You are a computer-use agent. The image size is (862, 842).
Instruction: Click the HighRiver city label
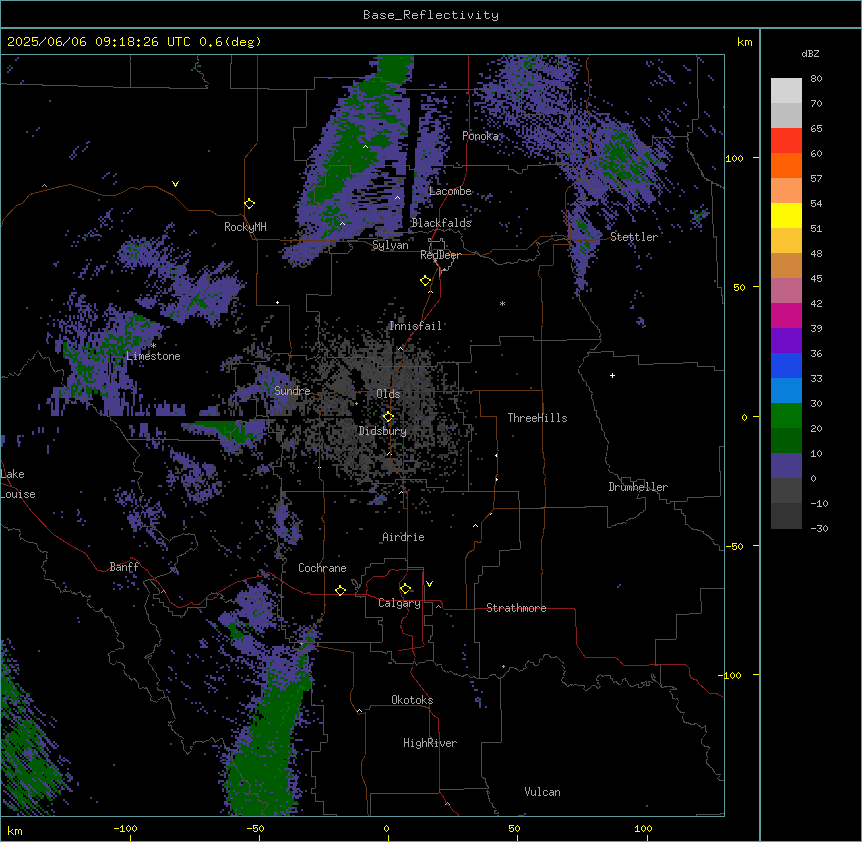point(430,743)
